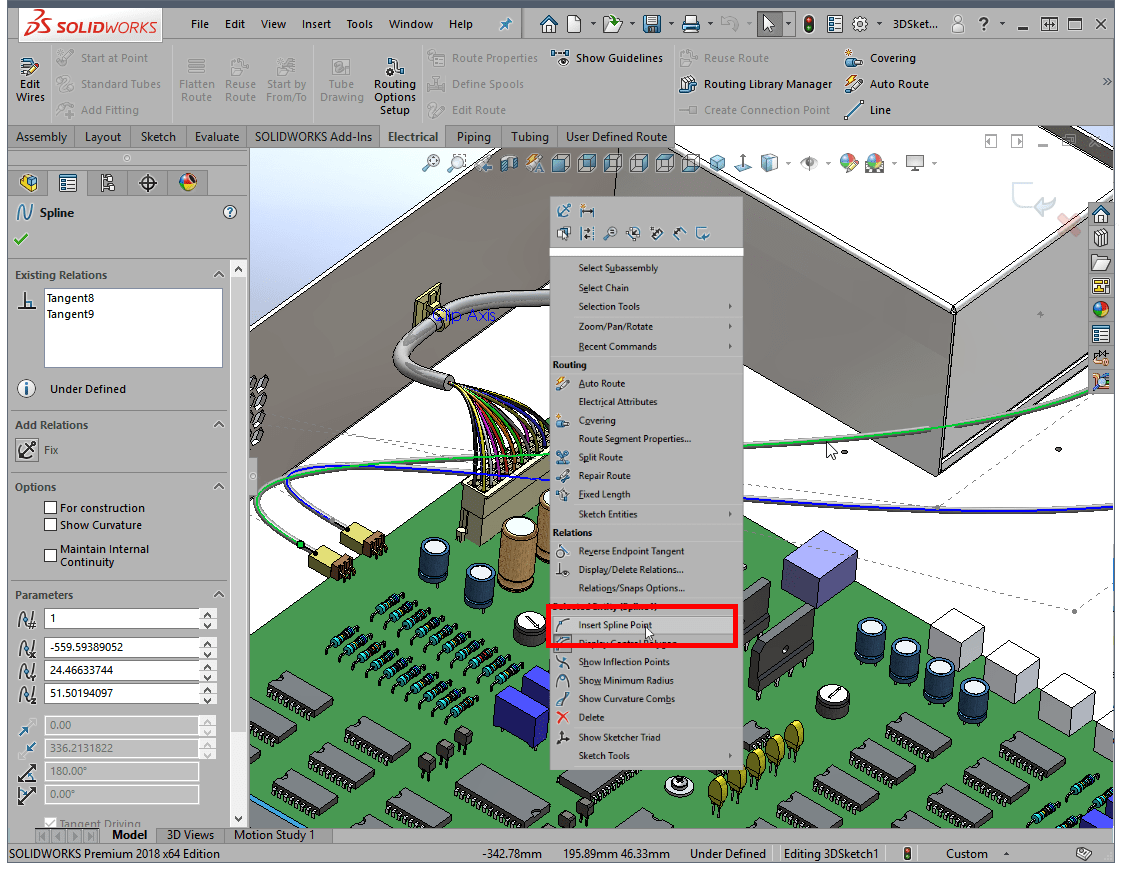Screen dimensions: 1122x870
Task: Open Spline help question icon
Action: pyautogui.click(x=230, y=212)
